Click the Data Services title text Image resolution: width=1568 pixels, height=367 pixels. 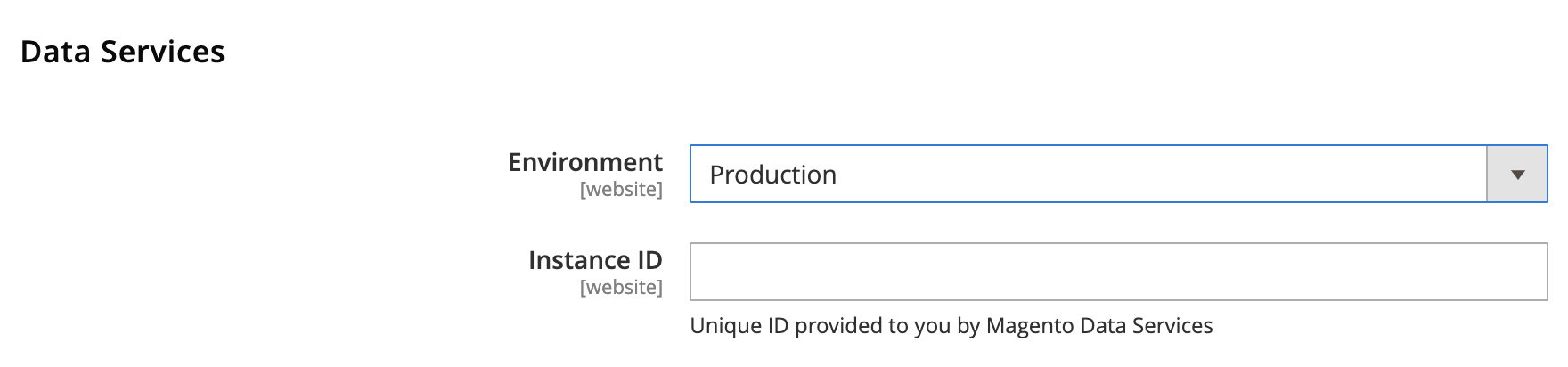pyautogui.click(x=123, y=52)
